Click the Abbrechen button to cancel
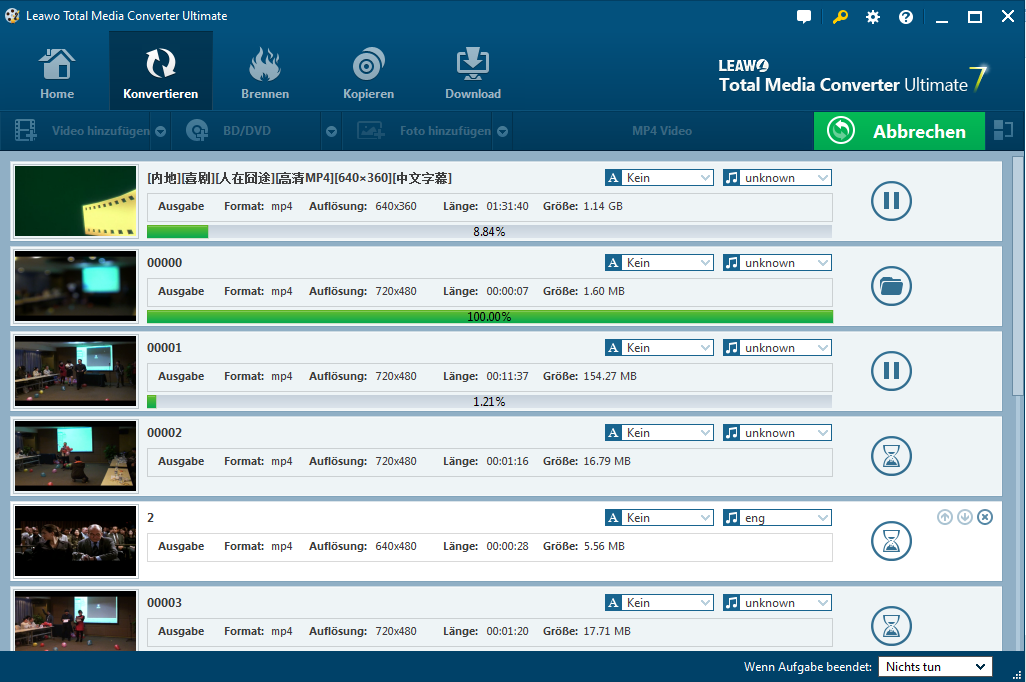The image size is (1026, 682). 899,131
